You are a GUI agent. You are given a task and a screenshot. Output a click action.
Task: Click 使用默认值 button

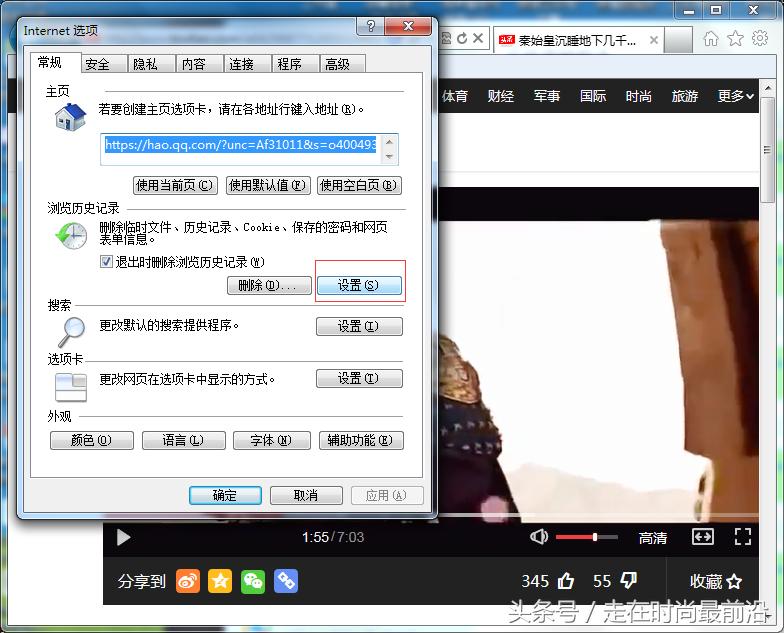click(268, 186)
